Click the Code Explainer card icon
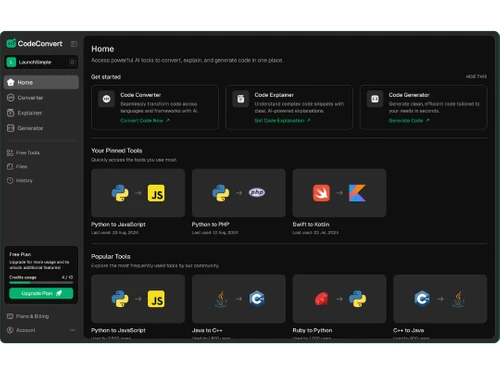 pos(241,99)
